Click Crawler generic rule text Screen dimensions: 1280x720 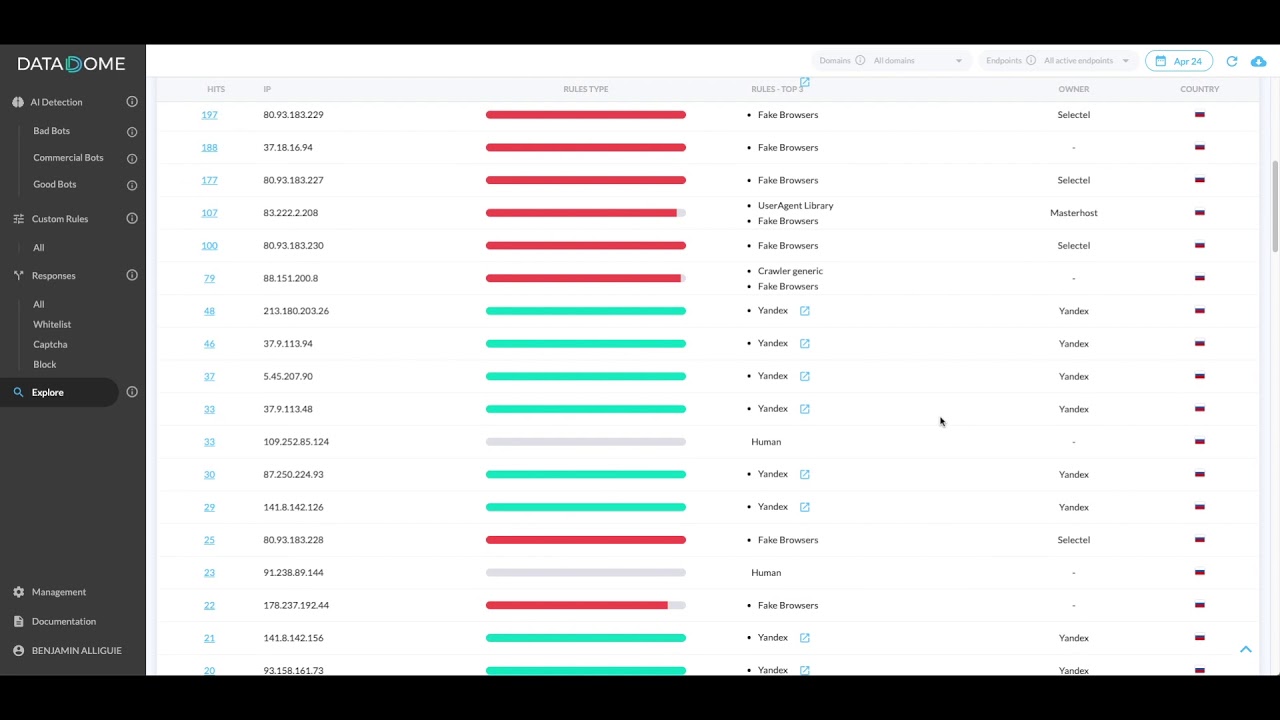pyautogui.click(x=791, y=271)
